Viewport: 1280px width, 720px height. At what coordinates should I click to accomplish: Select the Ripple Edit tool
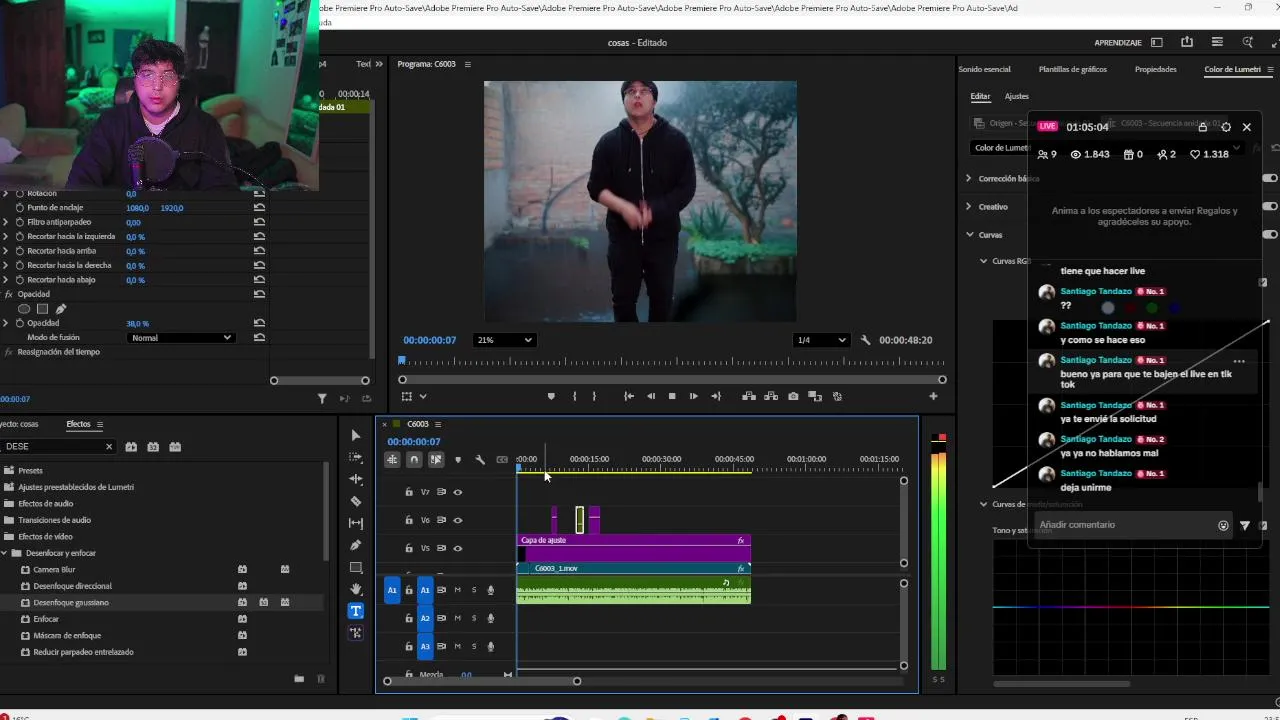point(355,479)
